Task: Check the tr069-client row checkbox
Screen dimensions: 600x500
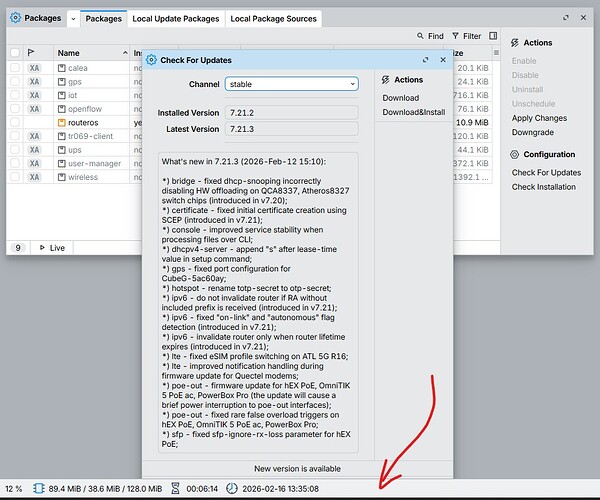Action: [x=15, y=136]
